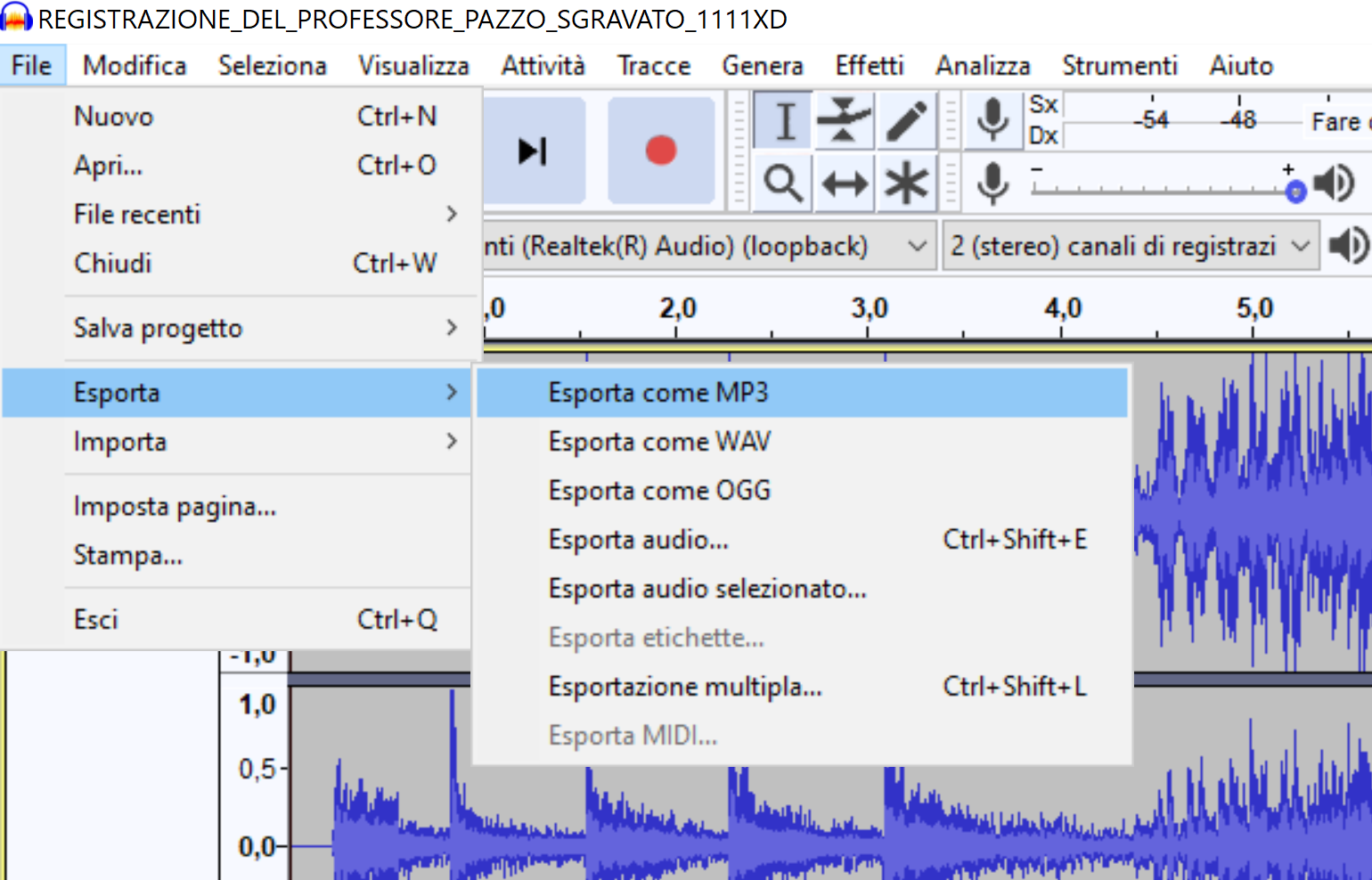Open the Effetti menu
The height and width of the screenshot is (880, 1372).
pyautogui.click(x=870, y=65)
